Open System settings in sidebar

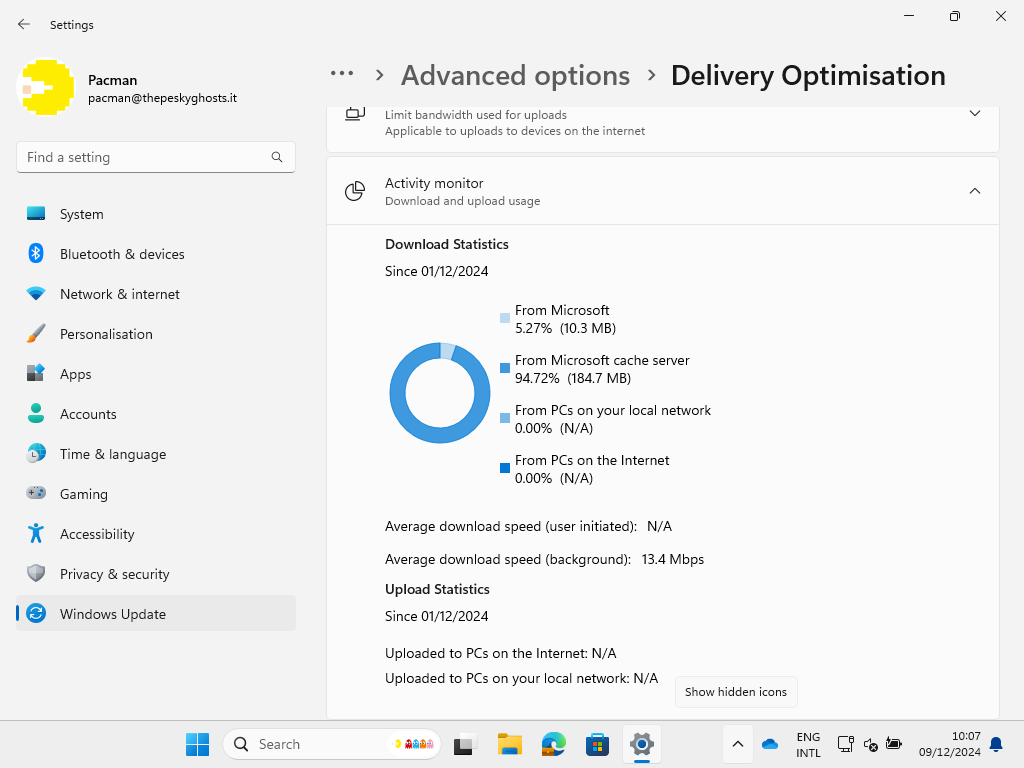(x=81, y=214)
